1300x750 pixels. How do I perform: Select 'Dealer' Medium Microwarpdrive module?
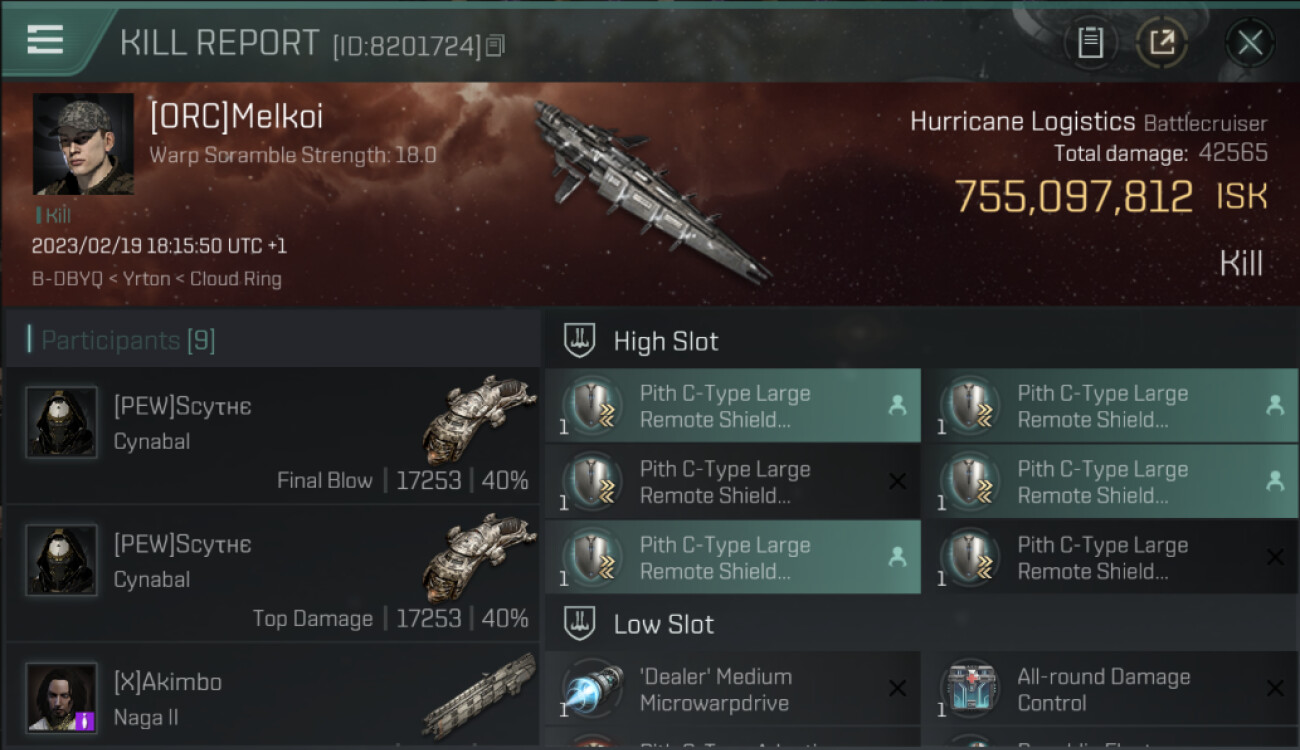tap(732, 689)
